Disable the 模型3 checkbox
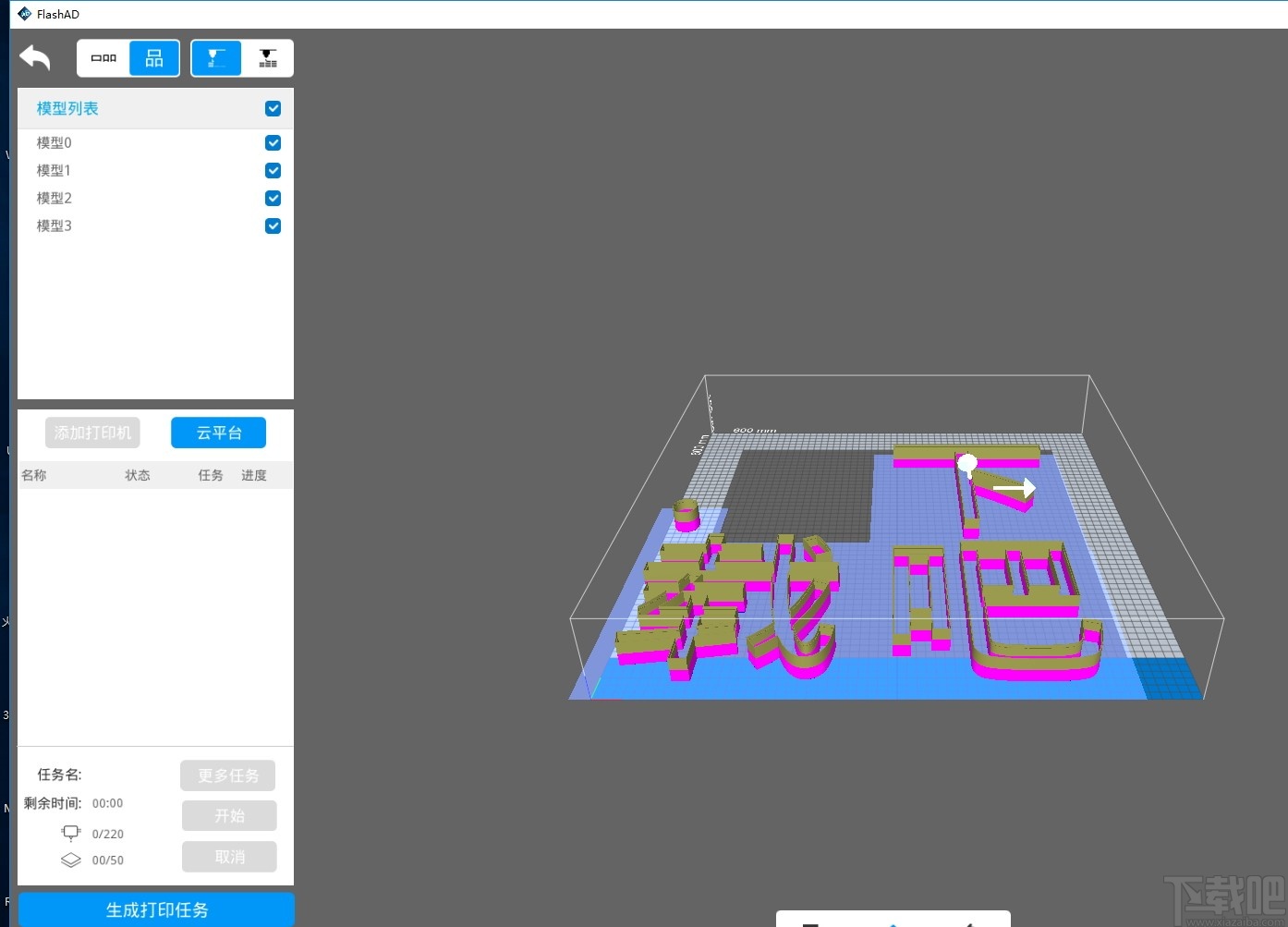Screen dimensions: 1288x927 [x=273, y=226]
